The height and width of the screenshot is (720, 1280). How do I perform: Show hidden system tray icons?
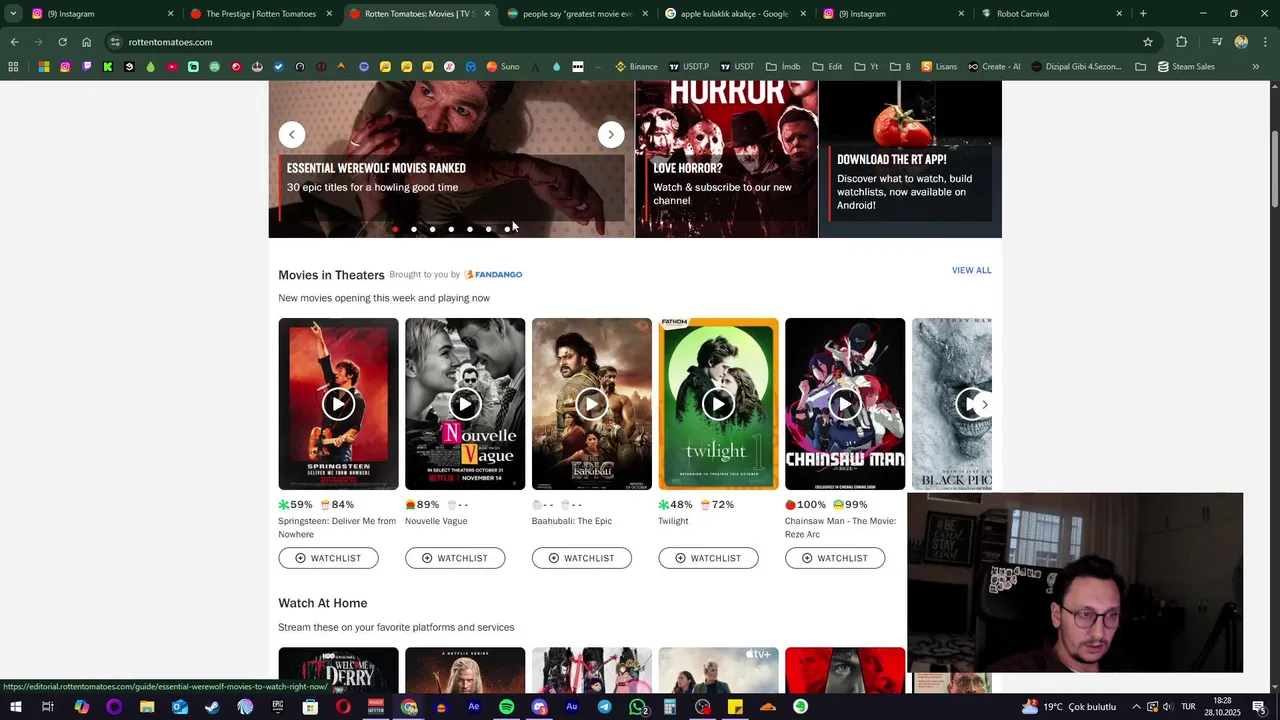[1136, 707]
